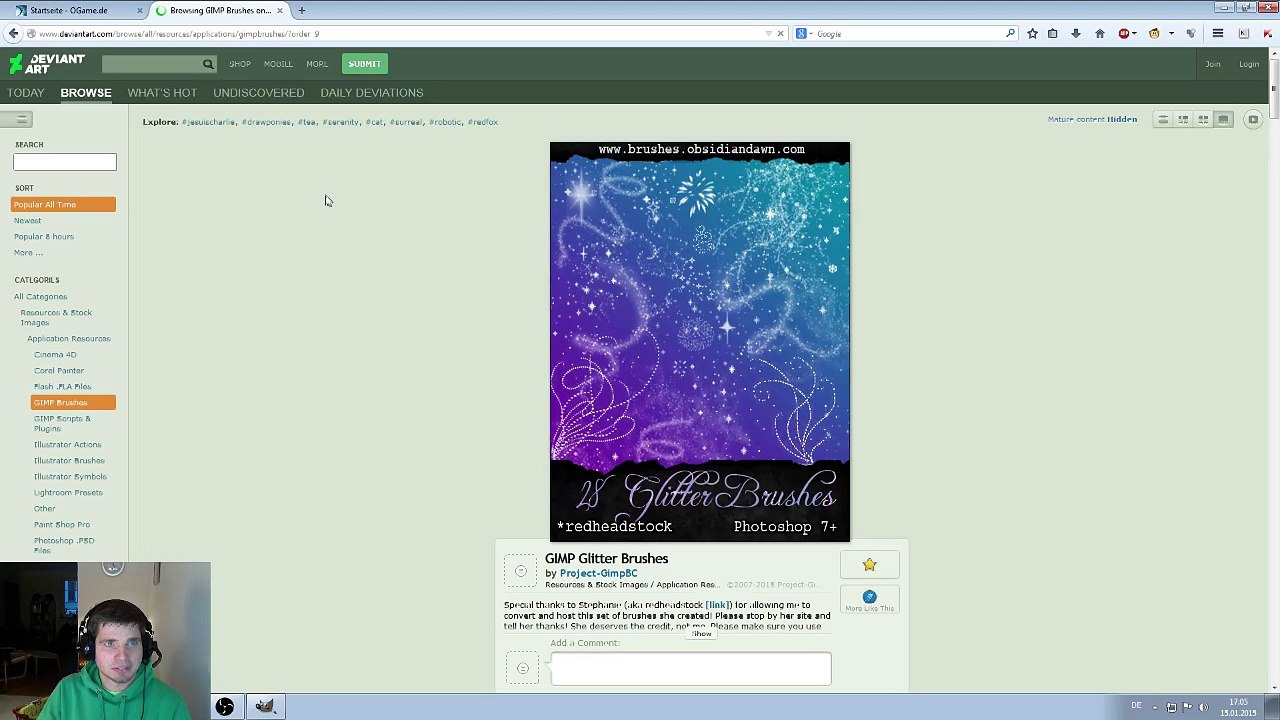Start the slideshow play button
Viewport: 1280px width, 720px height.
pyautogui.click(x=1253, y=120)
